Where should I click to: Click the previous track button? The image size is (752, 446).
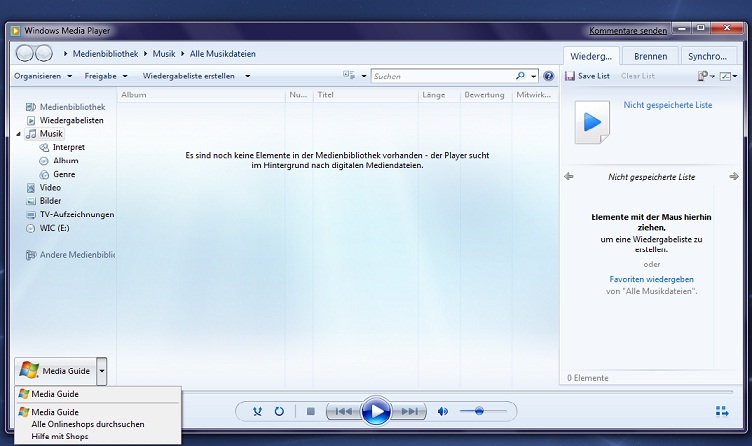[x=342, y=411]
